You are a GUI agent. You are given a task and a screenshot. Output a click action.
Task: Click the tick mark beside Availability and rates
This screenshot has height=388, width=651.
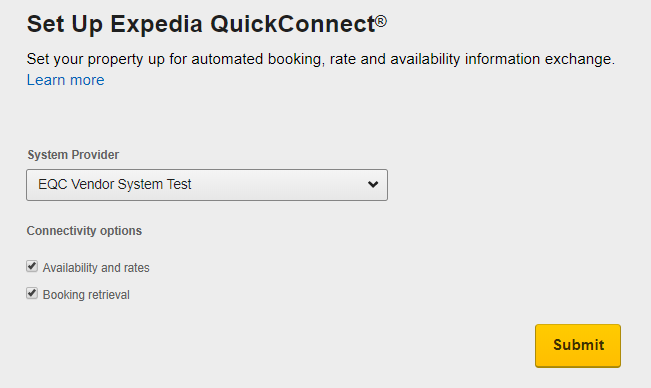coord(32,266)
